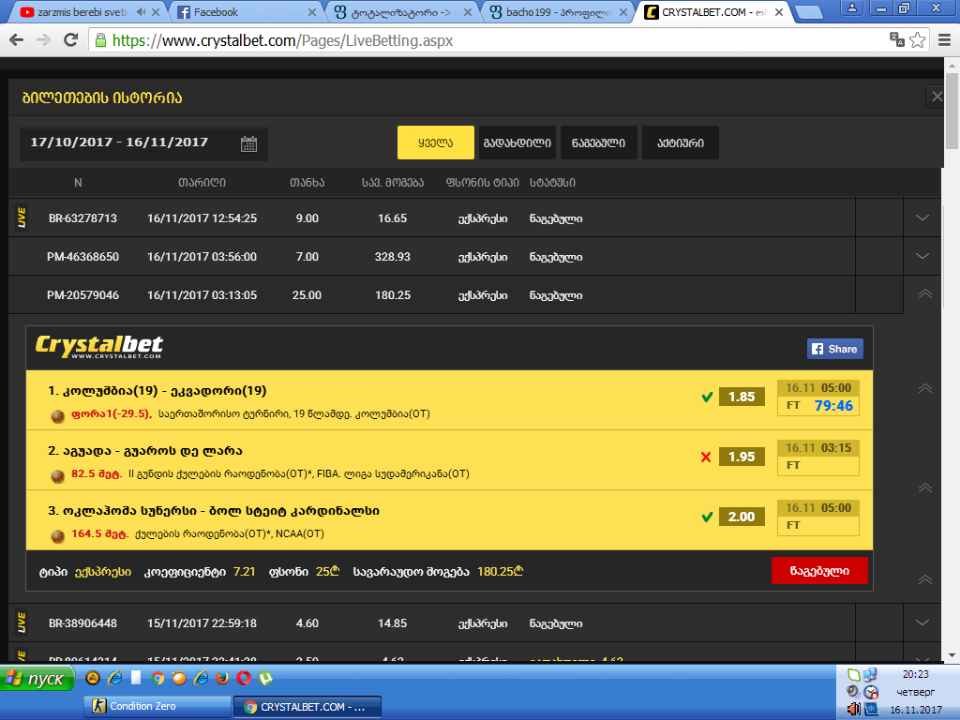Expand ticket PM-46368650 details
The width and height of the screenshot is (960, 720).
(922, 256)
